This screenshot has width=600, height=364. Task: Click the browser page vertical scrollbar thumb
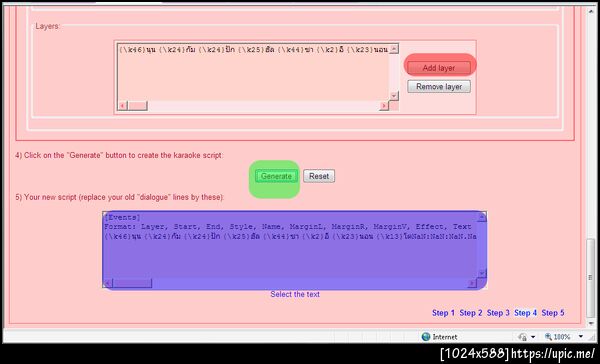[590, 278]
